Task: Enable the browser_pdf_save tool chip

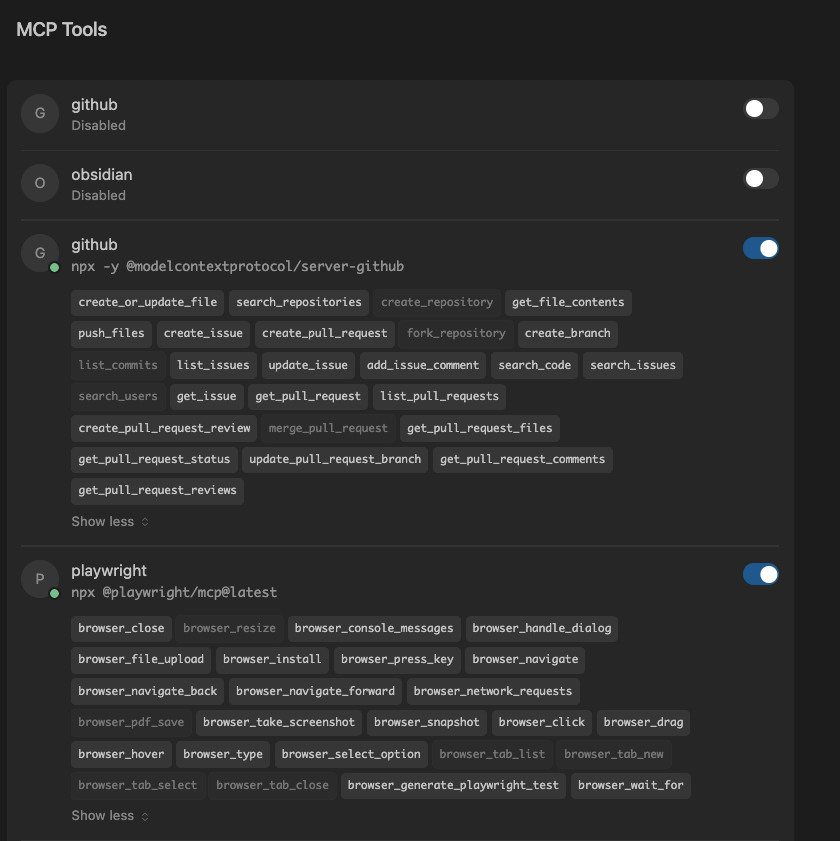Action: click(131, 722)
